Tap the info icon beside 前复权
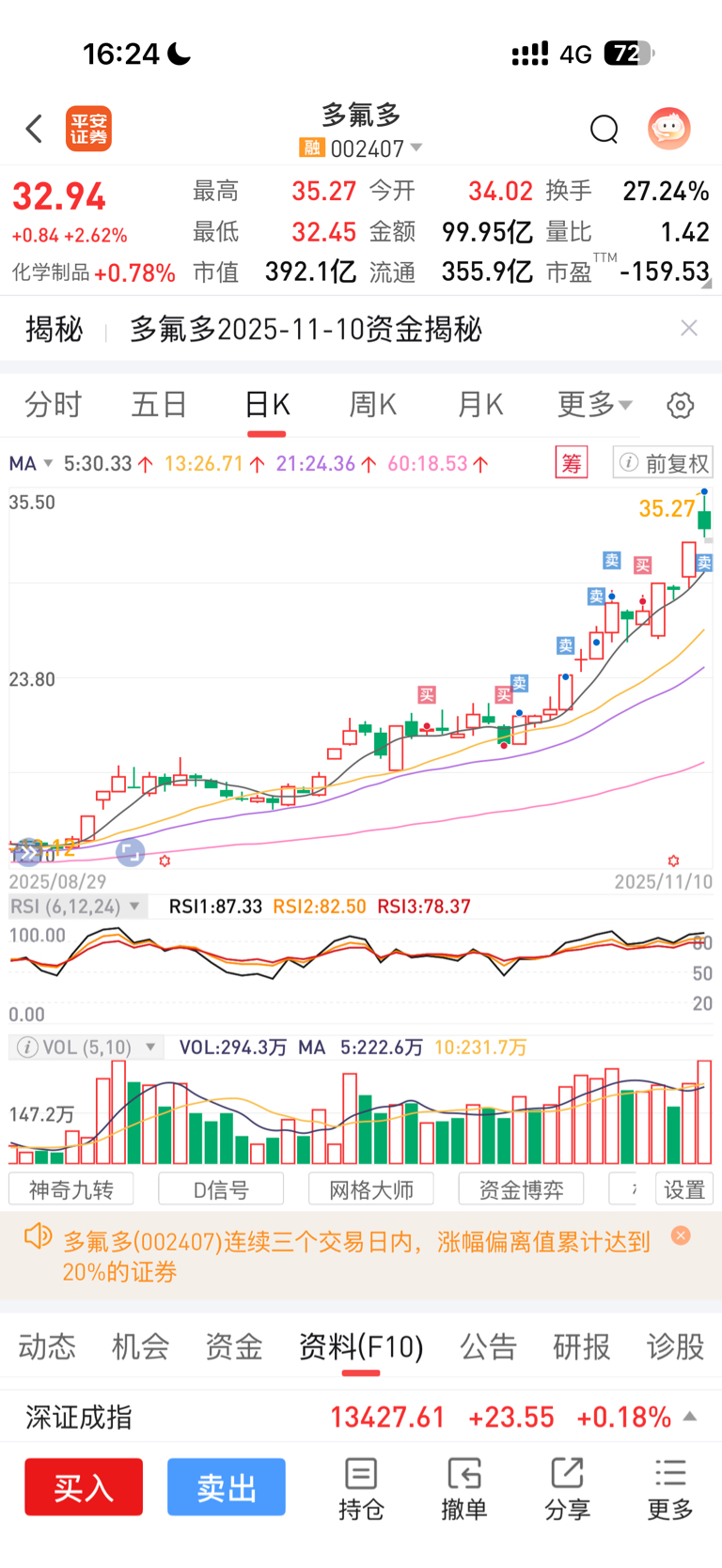722x1568 pixels. pyautogui.click(x=629, y=462)
